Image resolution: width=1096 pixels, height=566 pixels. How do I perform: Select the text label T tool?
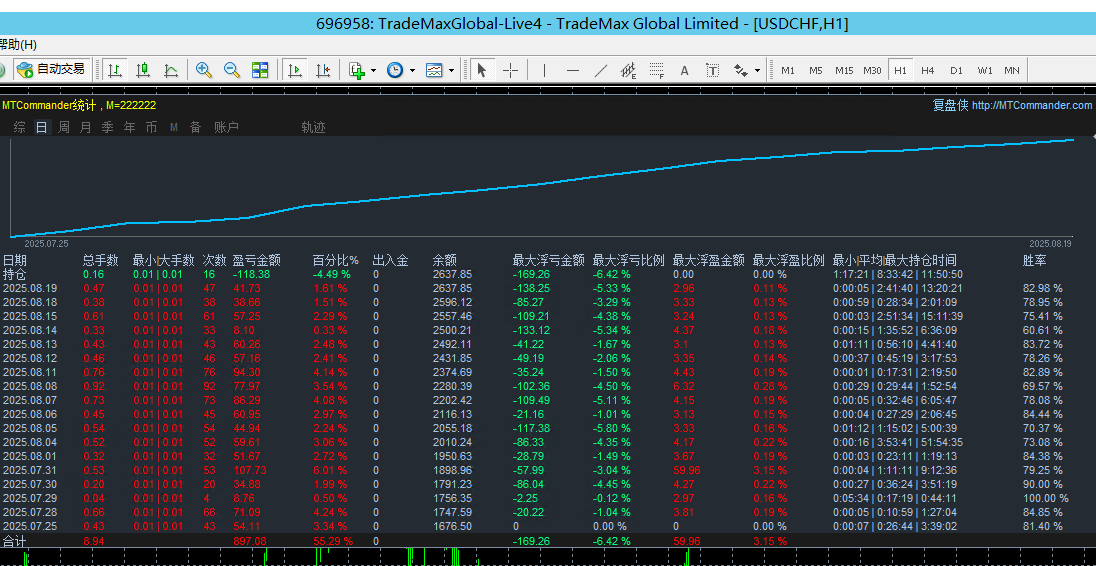712,70
